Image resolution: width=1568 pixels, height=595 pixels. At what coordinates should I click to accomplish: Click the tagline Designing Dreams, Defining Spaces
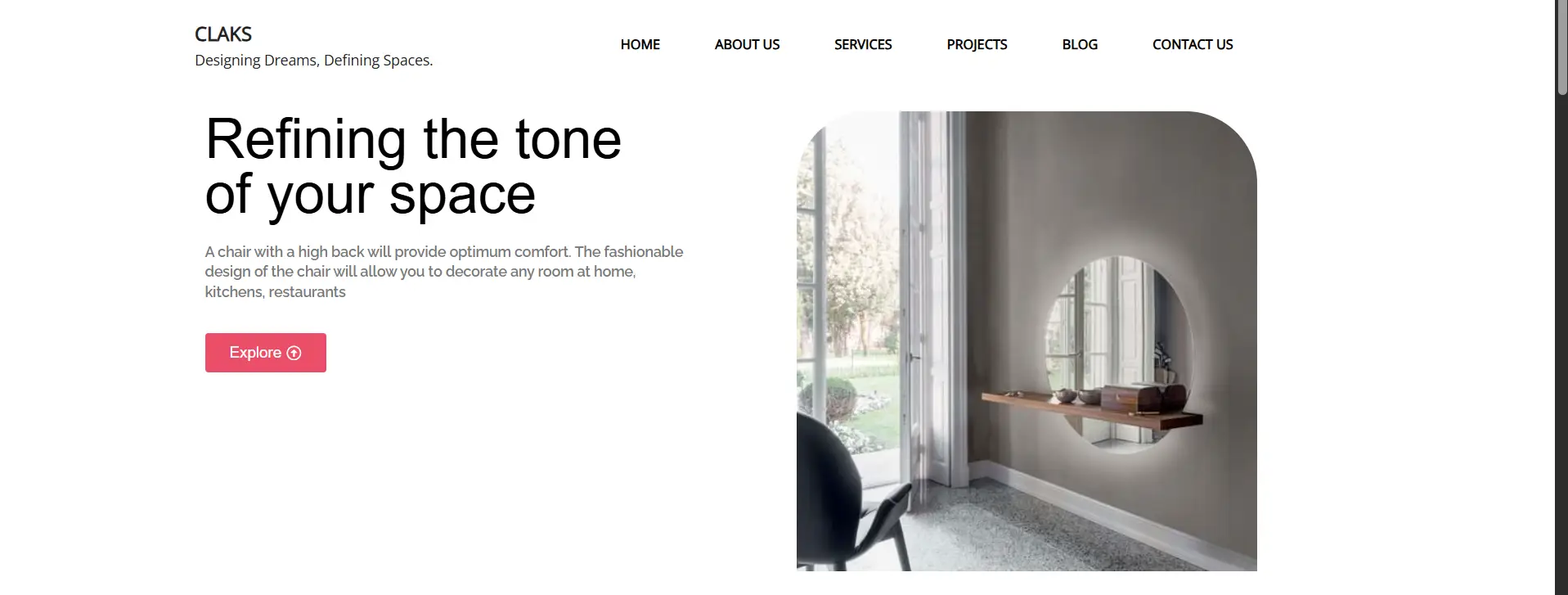(314, 61)
